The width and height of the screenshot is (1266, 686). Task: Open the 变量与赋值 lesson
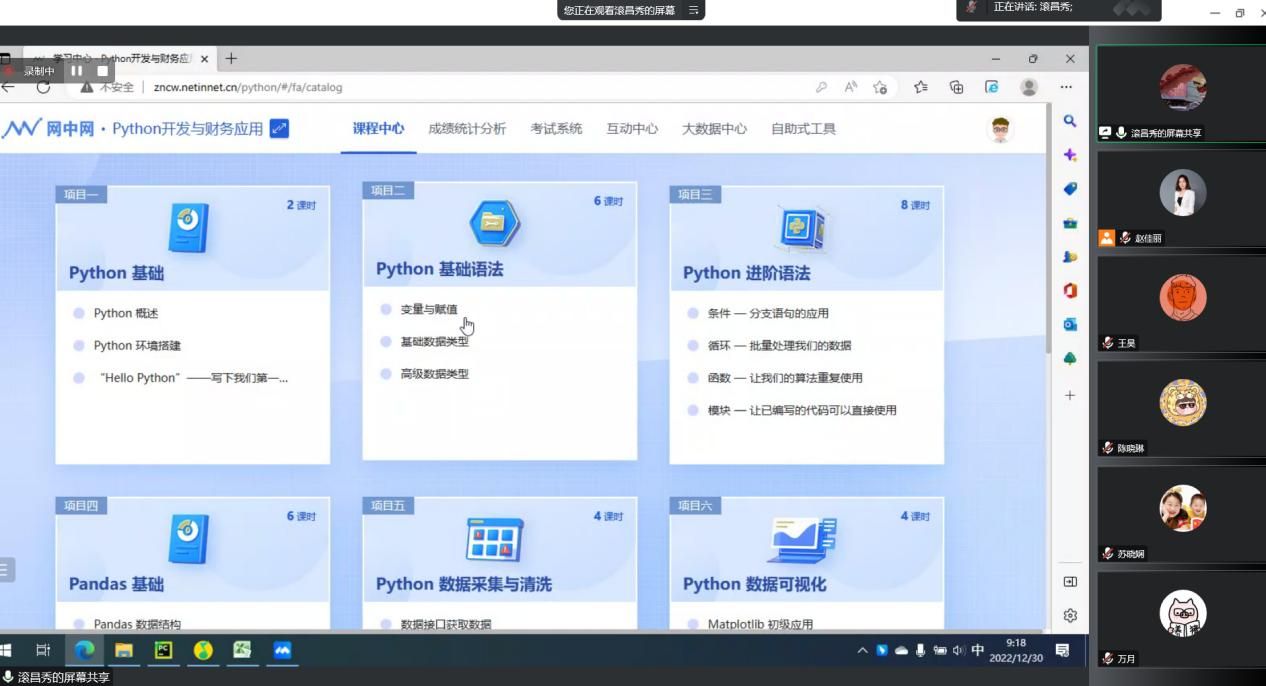[x=429, y=310]
